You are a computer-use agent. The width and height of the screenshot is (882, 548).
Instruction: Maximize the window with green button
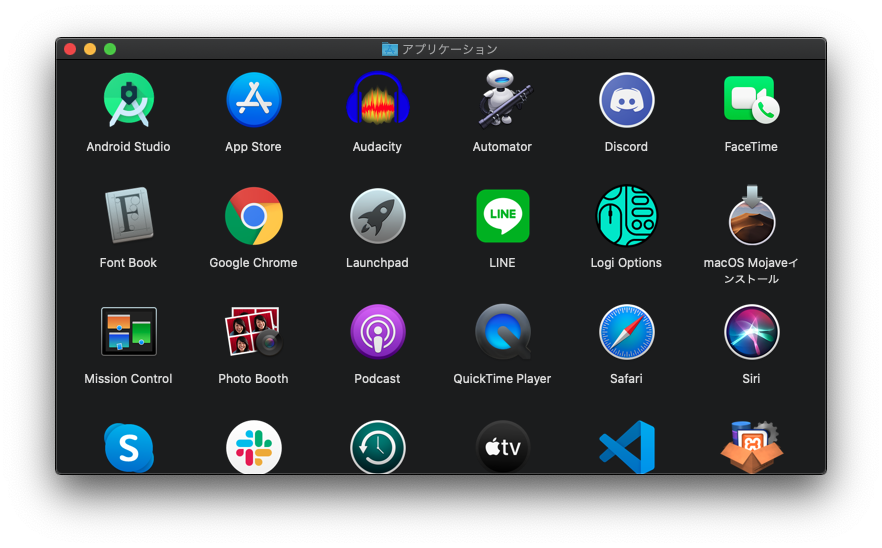(110, 49)
